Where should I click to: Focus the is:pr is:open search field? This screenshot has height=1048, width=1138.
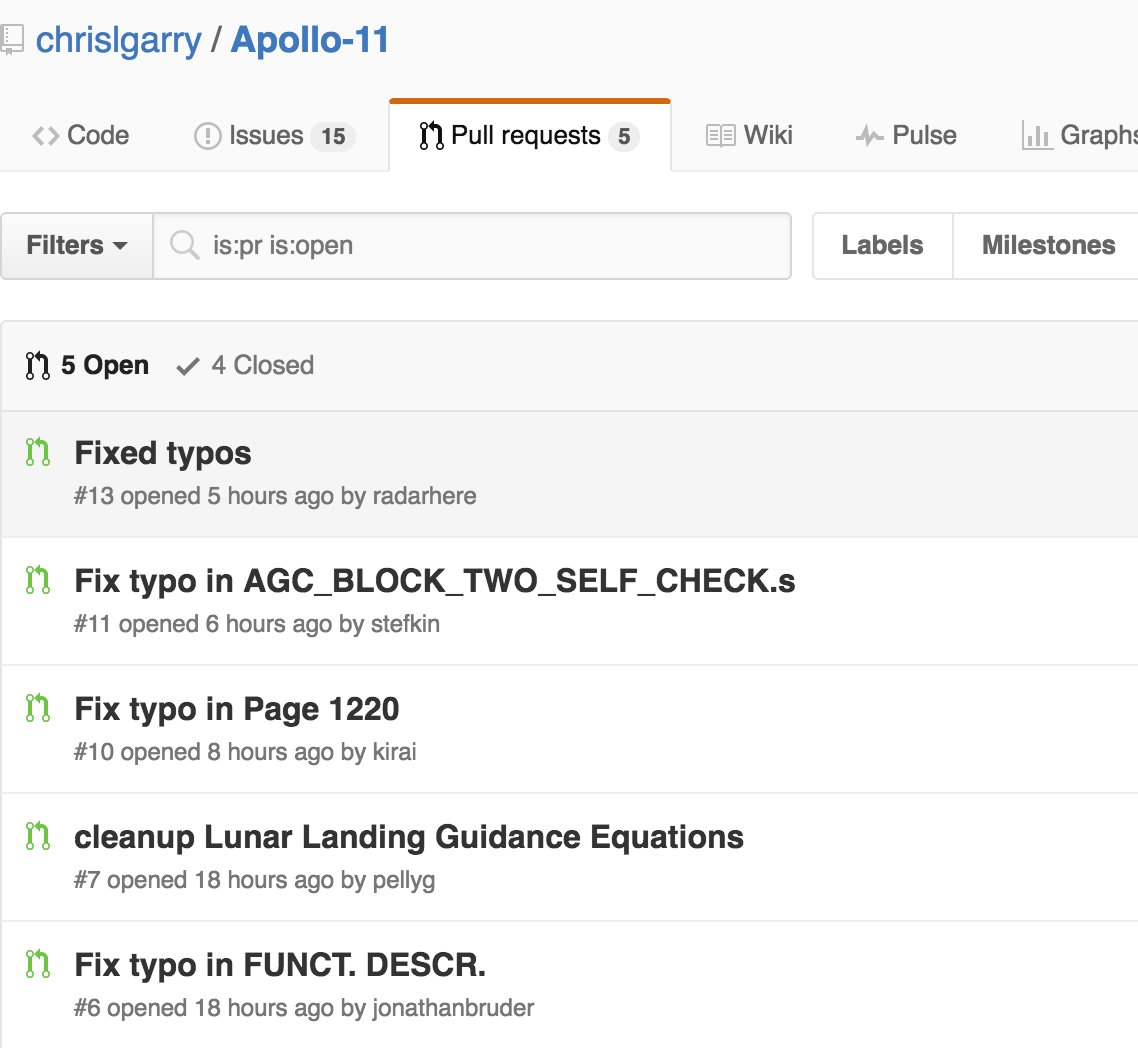tap(472, 246)
